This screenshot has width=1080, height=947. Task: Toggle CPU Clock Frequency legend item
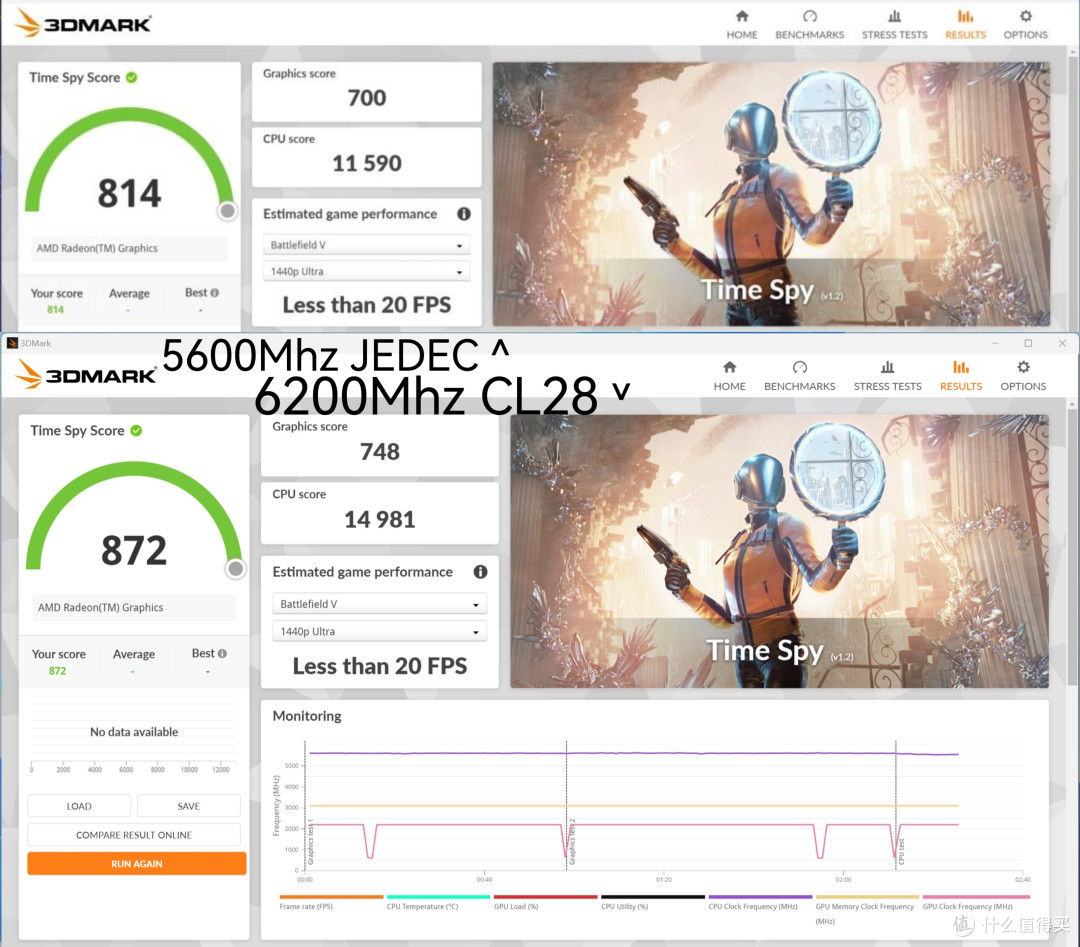coord(760,902)
